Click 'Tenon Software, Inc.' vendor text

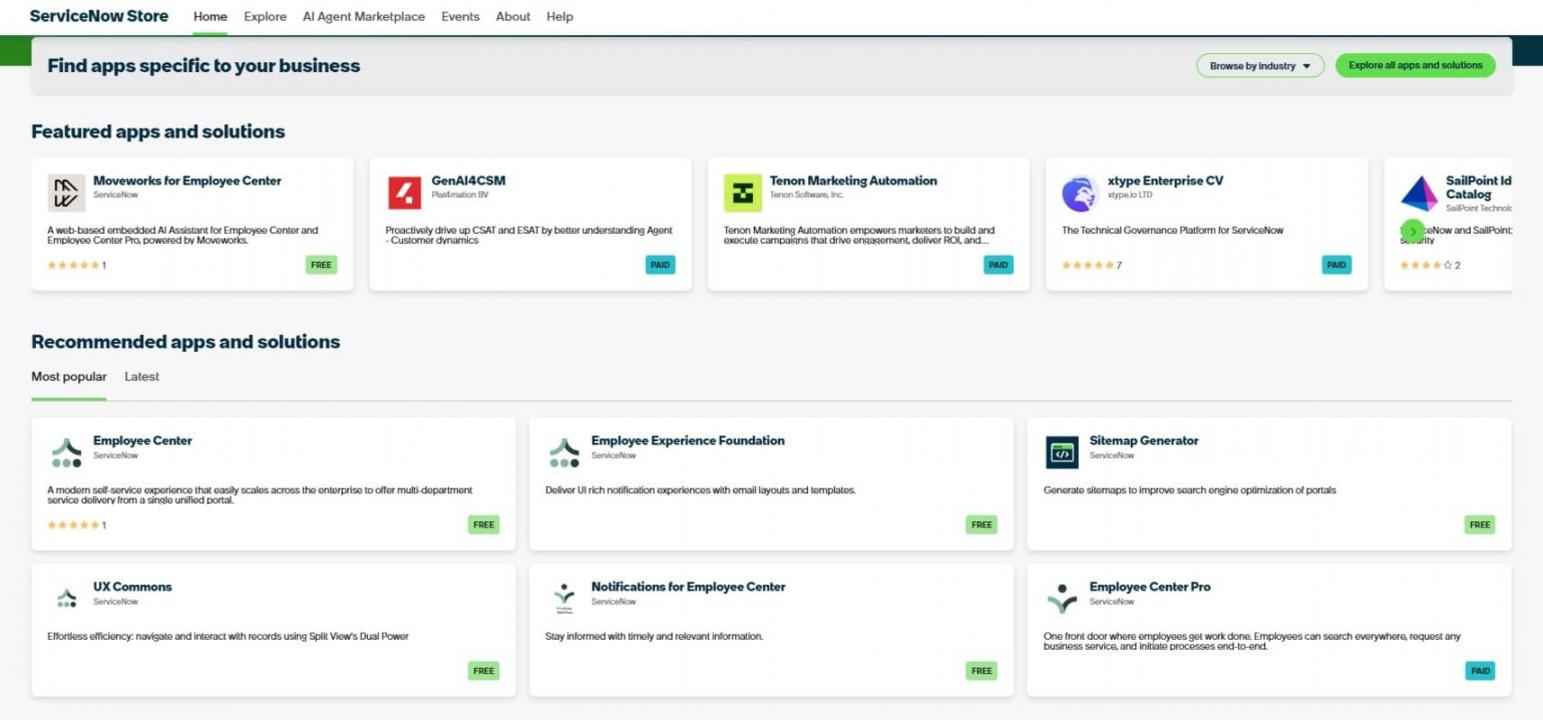[807, 195]
